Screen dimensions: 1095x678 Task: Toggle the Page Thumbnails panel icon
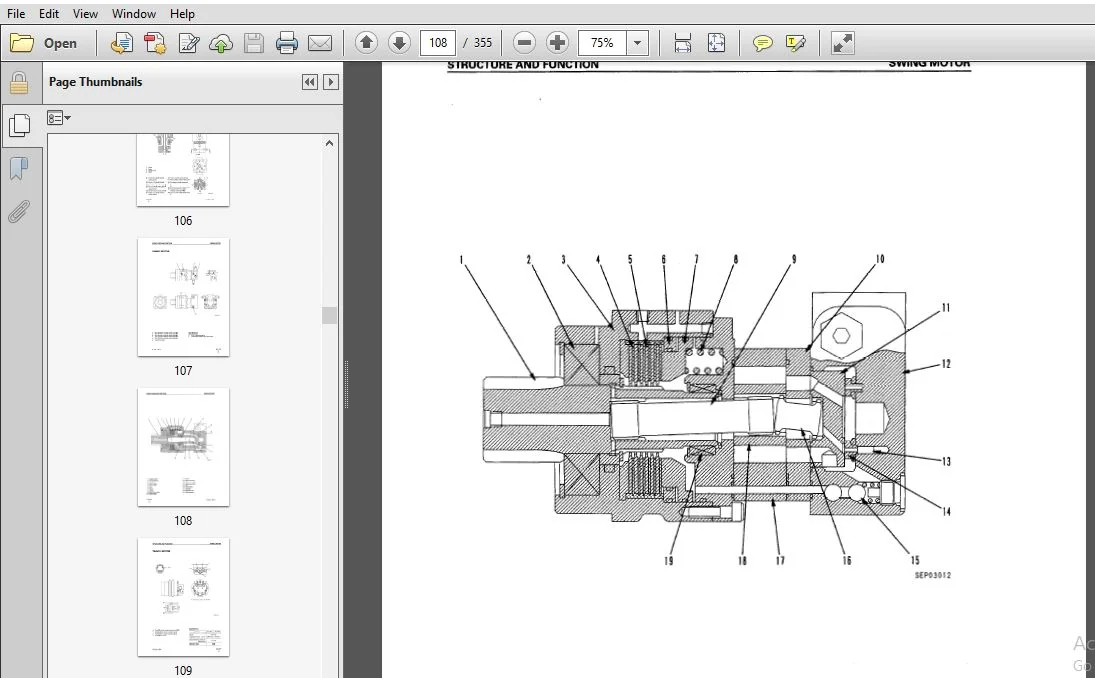pos(20,125)
